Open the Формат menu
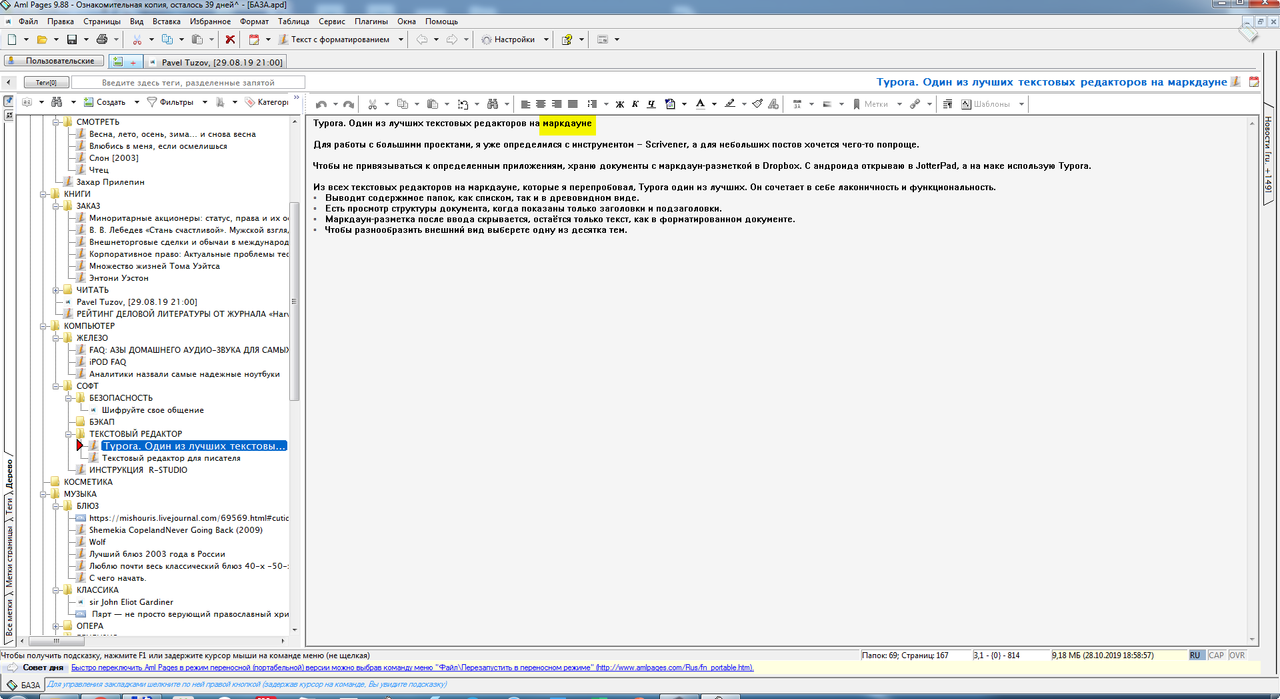 [254, 21]
